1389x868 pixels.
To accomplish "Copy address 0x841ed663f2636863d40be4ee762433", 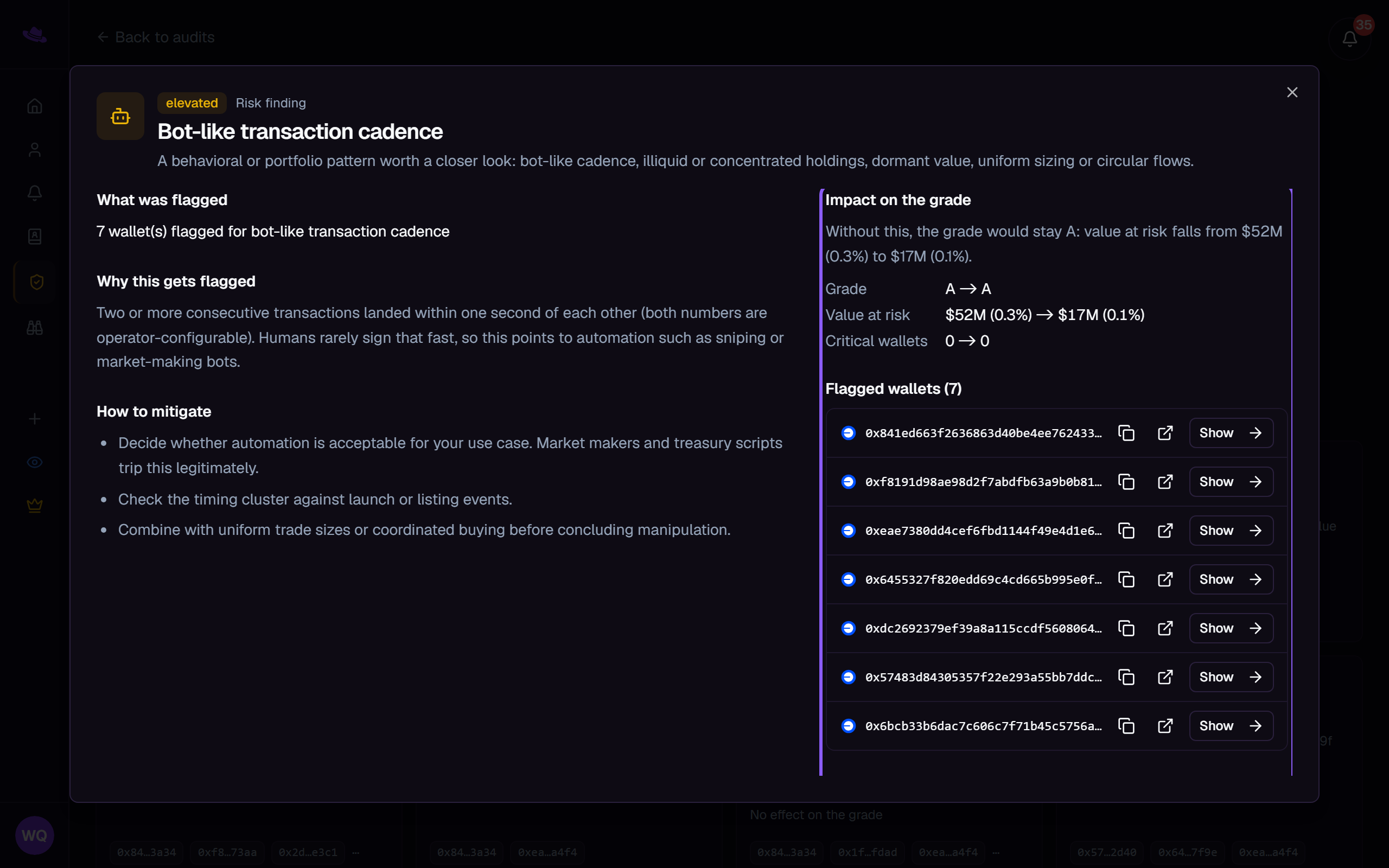I will tap(1126, 433).
